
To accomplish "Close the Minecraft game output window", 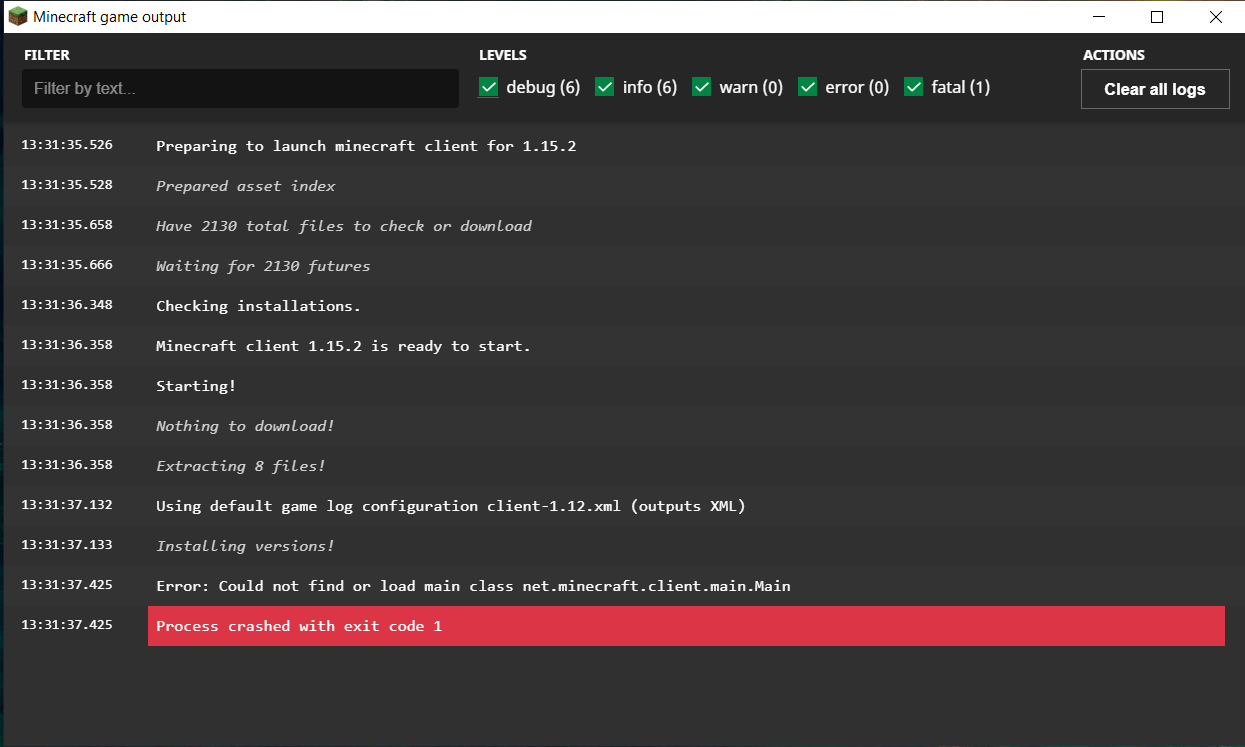I will tap(1215, 17).
